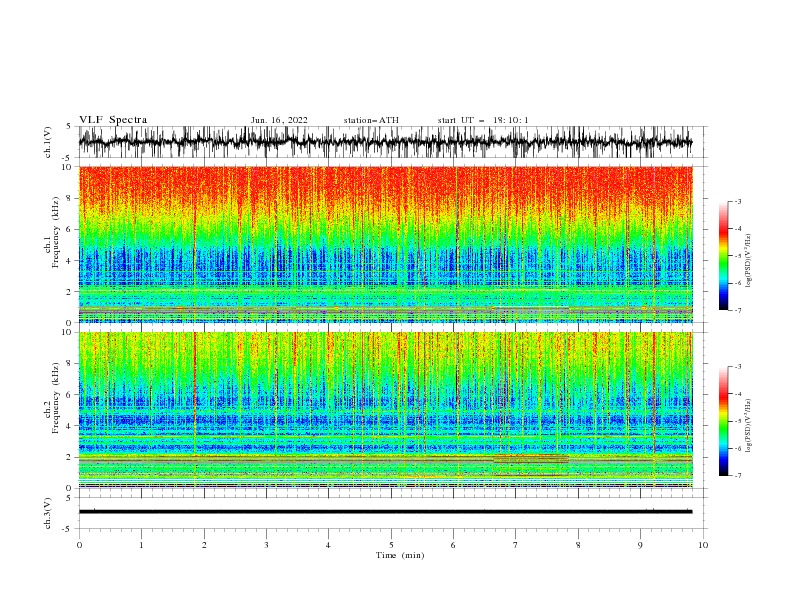Image resolution: width=792 pixels, height=612 pixels.
Task: Click the time axis tick label 0
Action: 79,545
